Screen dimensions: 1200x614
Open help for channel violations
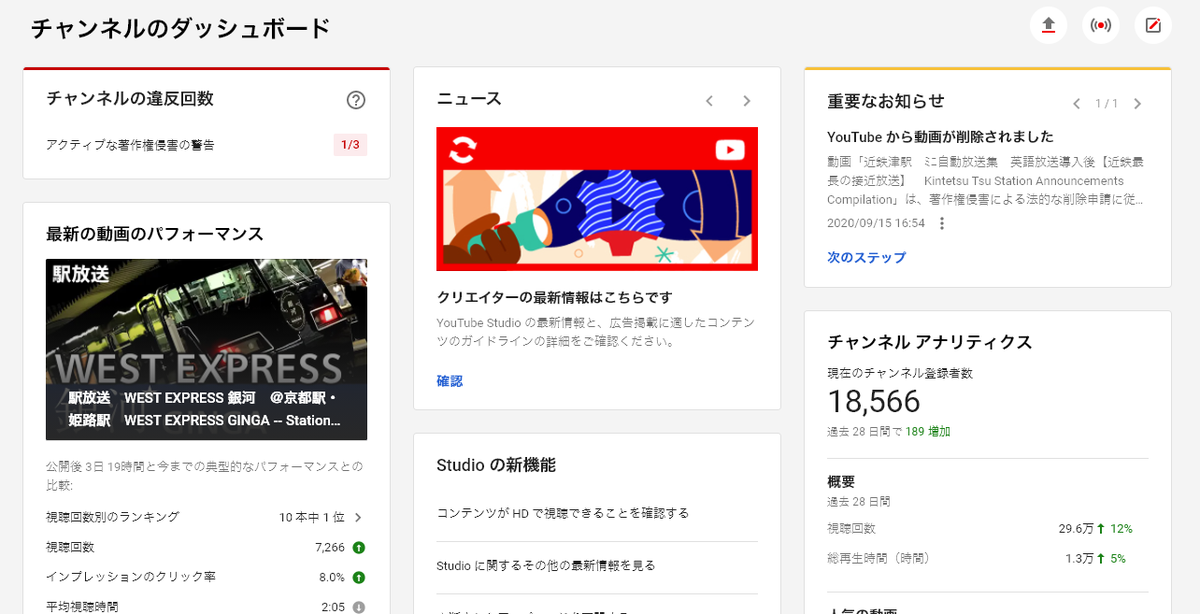point(356,99)
